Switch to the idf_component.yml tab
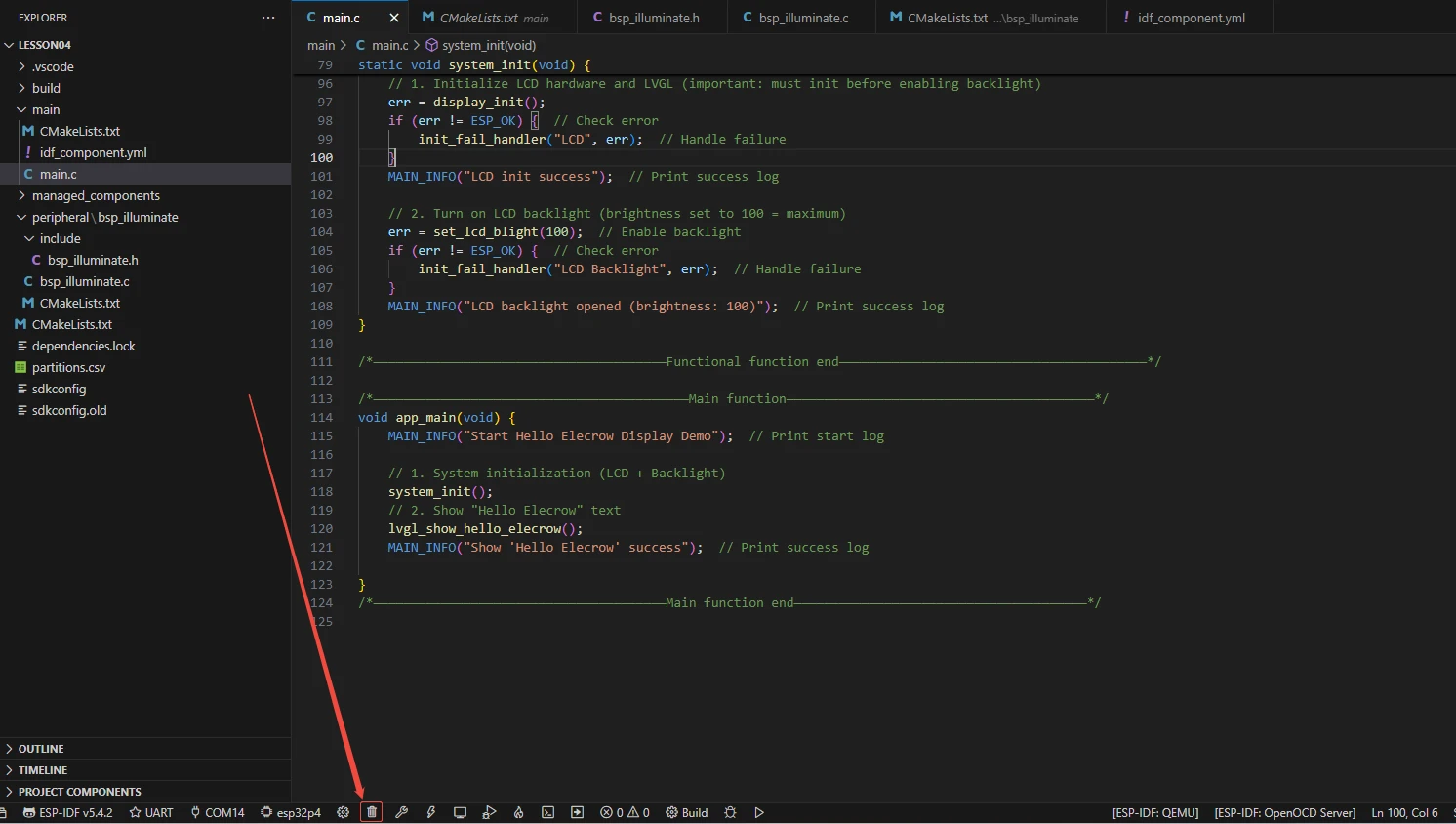The width and height of the screenshot is (1456, 824). pyautogui.click(x=1191, y=18)
